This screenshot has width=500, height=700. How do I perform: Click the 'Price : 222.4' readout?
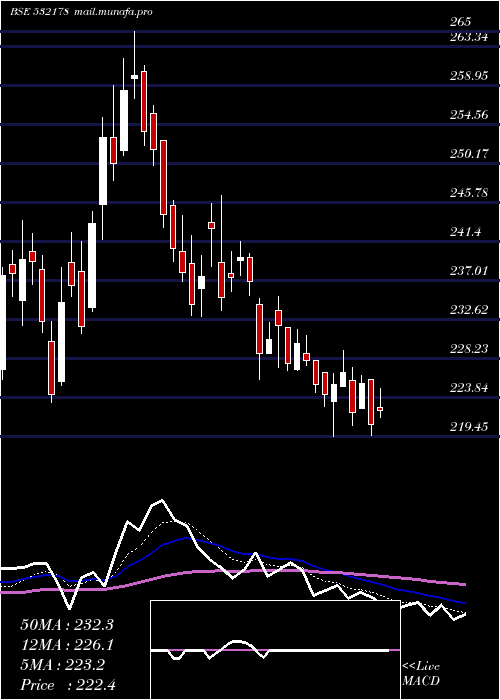pyautogui.click(x=68, y=685)
